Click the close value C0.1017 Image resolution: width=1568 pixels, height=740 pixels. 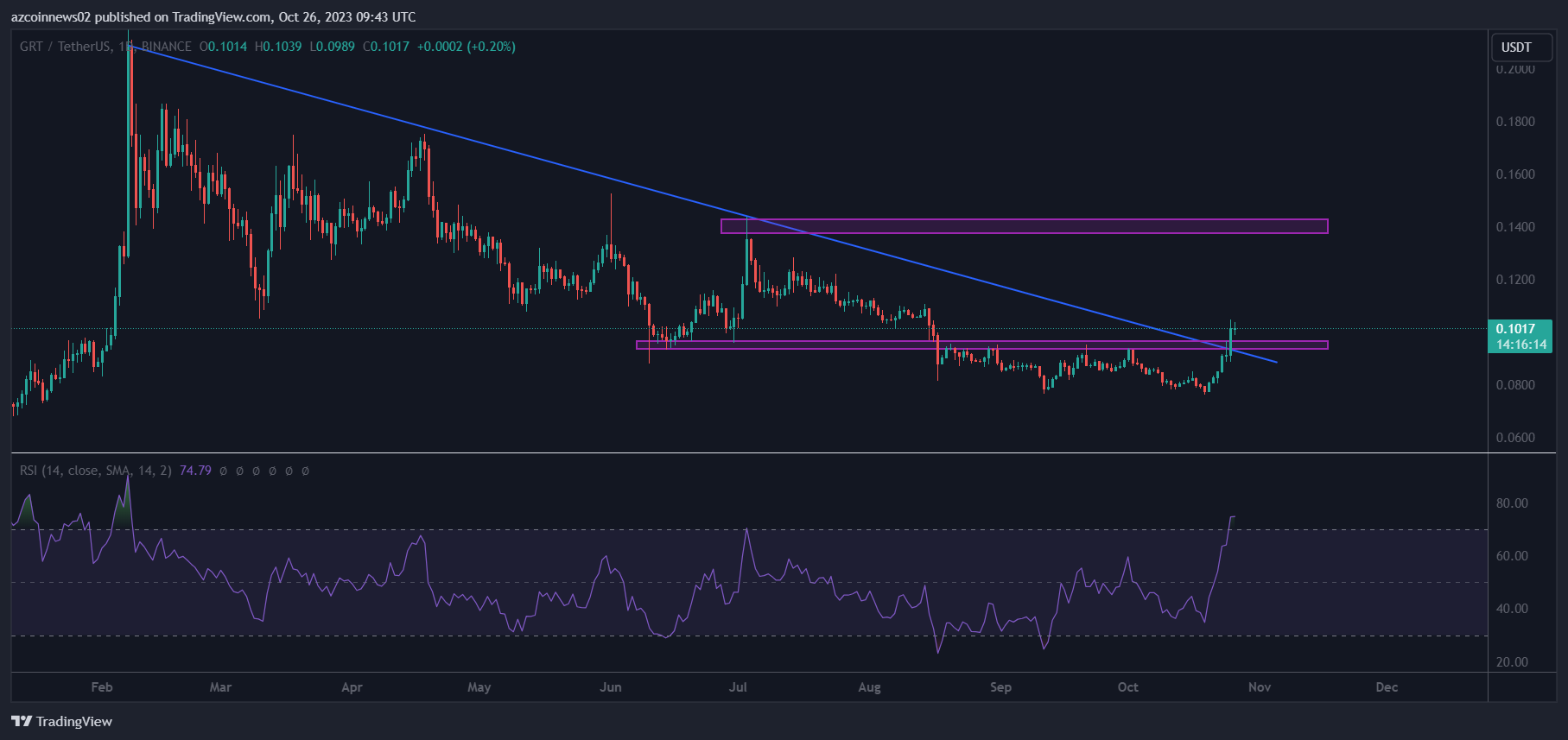[386, 47]
